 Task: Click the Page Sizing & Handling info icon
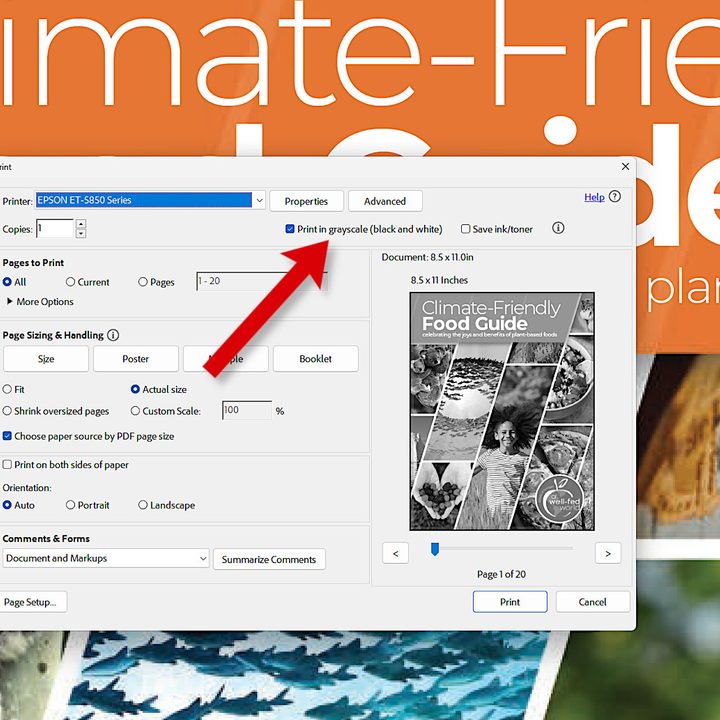[x=113, y=335]
